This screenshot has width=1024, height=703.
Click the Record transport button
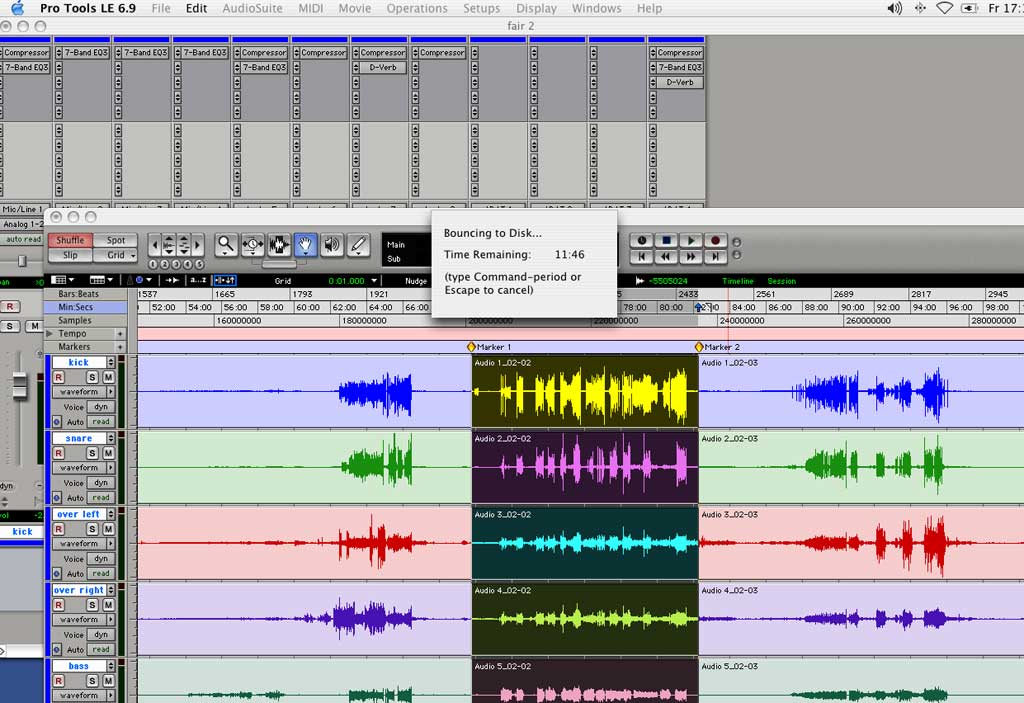click(x=715, y=240)
